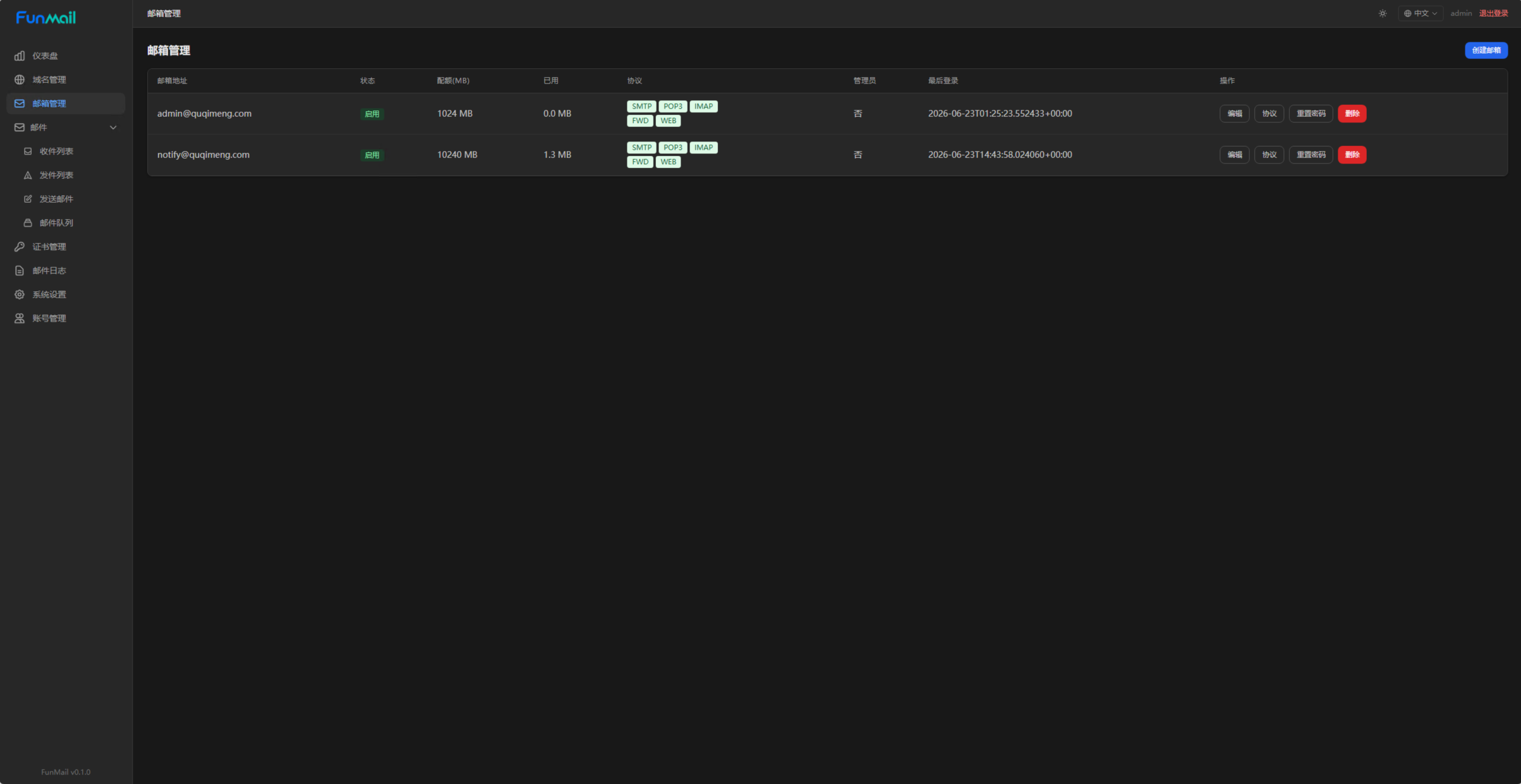Image resolution: width=1521 pixels, height=784 pixels.
Task: Click 重置密码 for notify@quqimeng.com
Action: pyautogui.click(x=1311, y=155)
